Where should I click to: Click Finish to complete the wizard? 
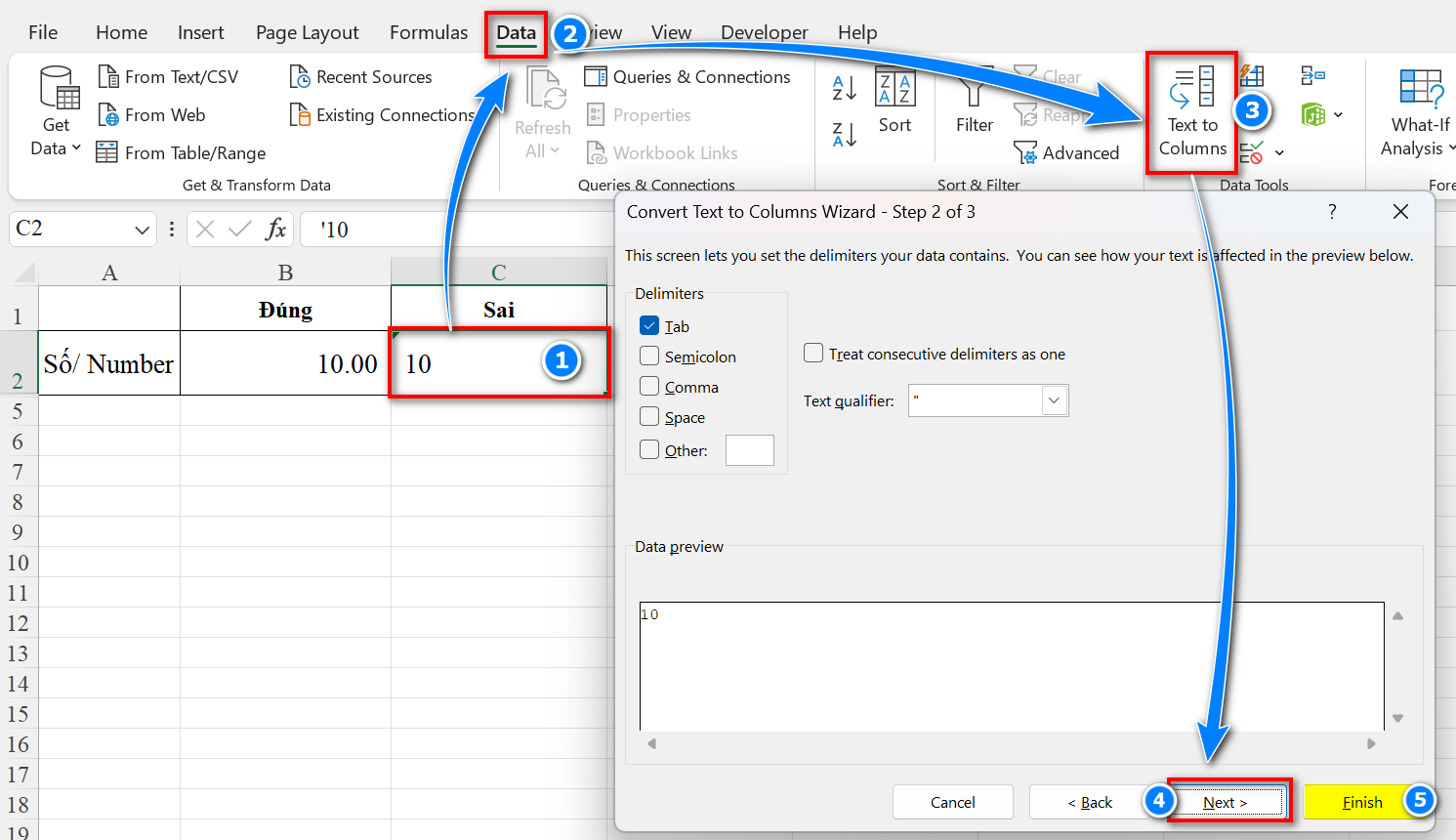click(1361, 802)
